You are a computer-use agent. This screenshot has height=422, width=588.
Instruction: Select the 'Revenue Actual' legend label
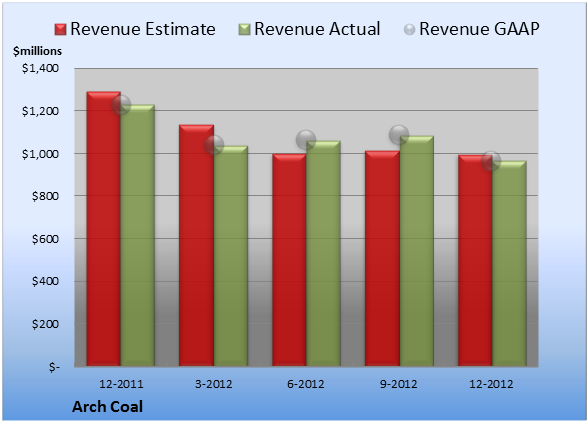point(317,29)
